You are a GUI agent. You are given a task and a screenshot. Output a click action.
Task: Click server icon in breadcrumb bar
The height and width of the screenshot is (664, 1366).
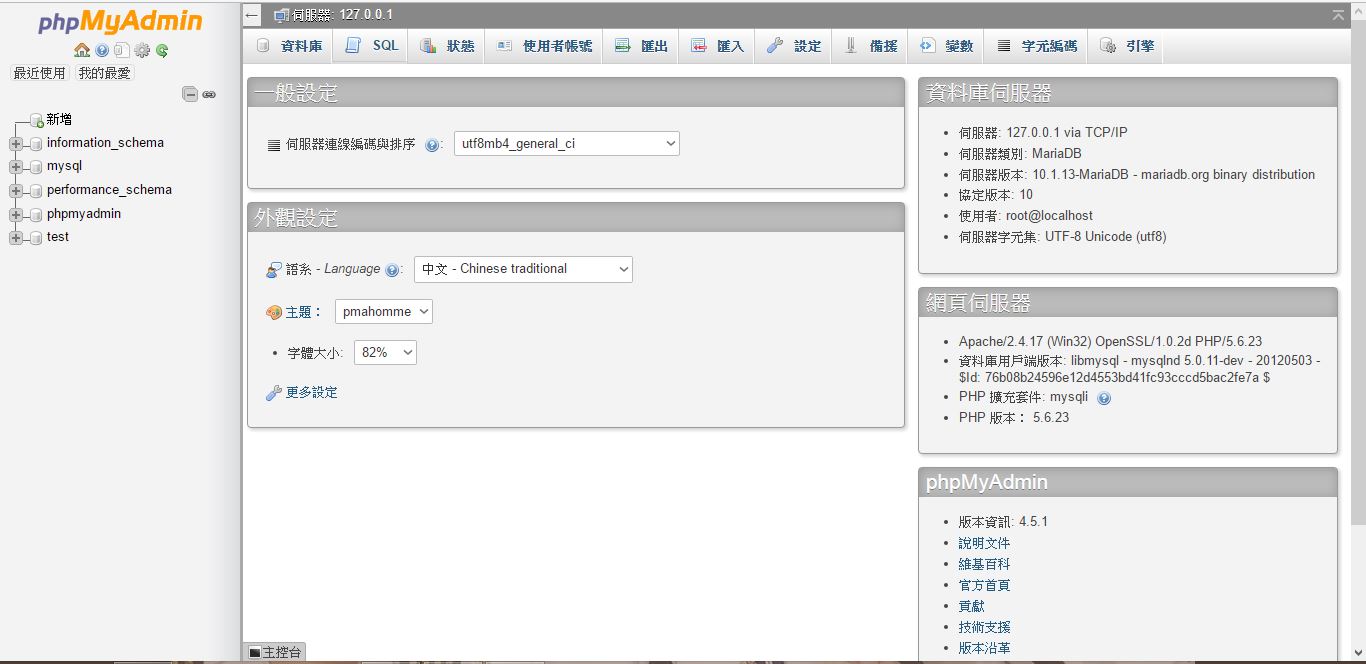[x=281, y=15]
